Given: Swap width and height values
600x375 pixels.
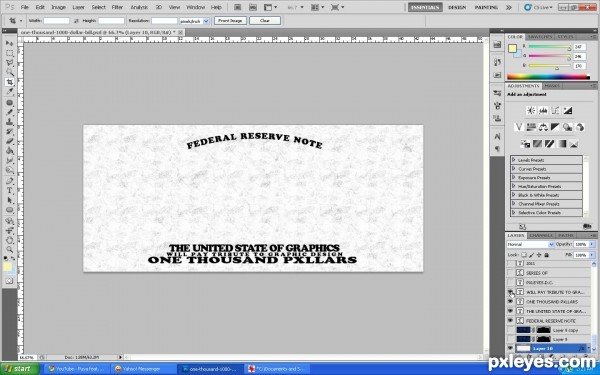Looking at the screenshot, I should (76, 21).
